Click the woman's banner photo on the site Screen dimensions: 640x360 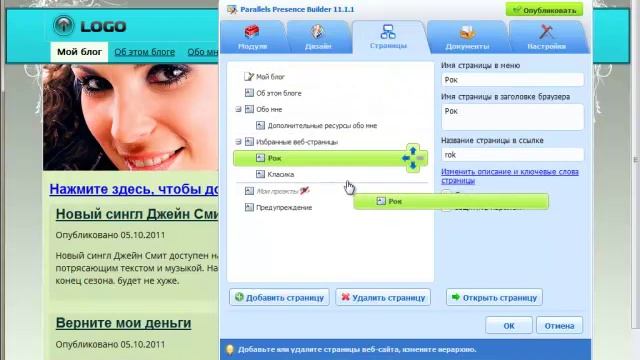[131, 117]
